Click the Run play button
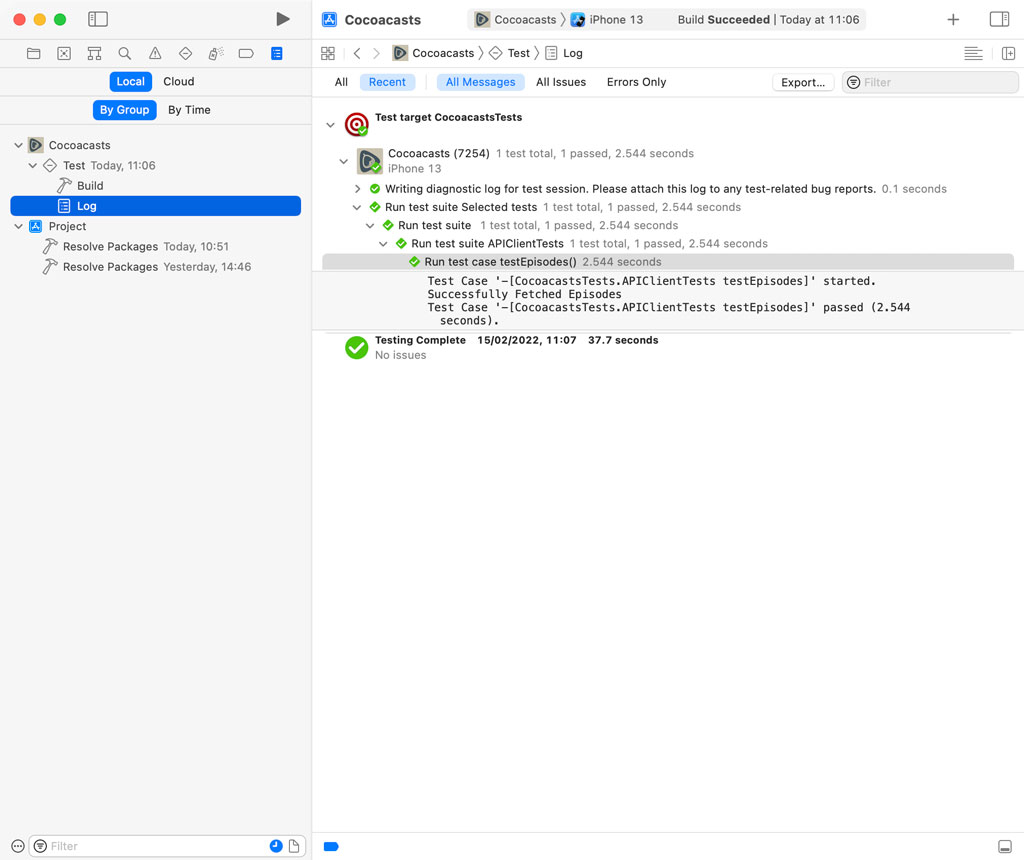 (283, 19)
